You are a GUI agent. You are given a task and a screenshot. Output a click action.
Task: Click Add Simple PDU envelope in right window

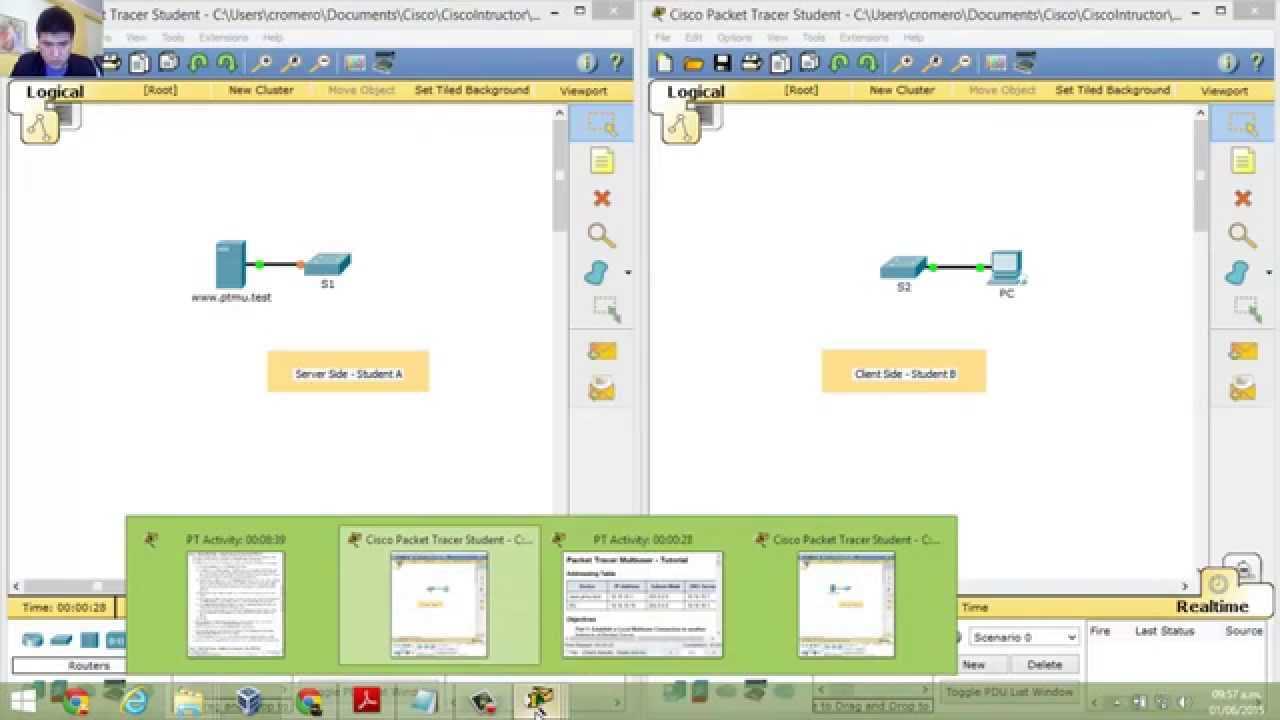[x=1243, y=351]
